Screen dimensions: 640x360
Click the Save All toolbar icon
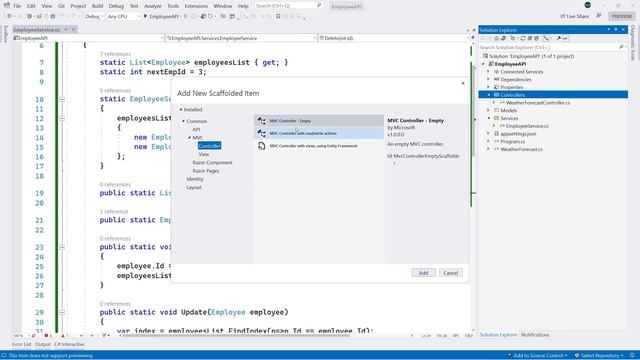point(53,16)
